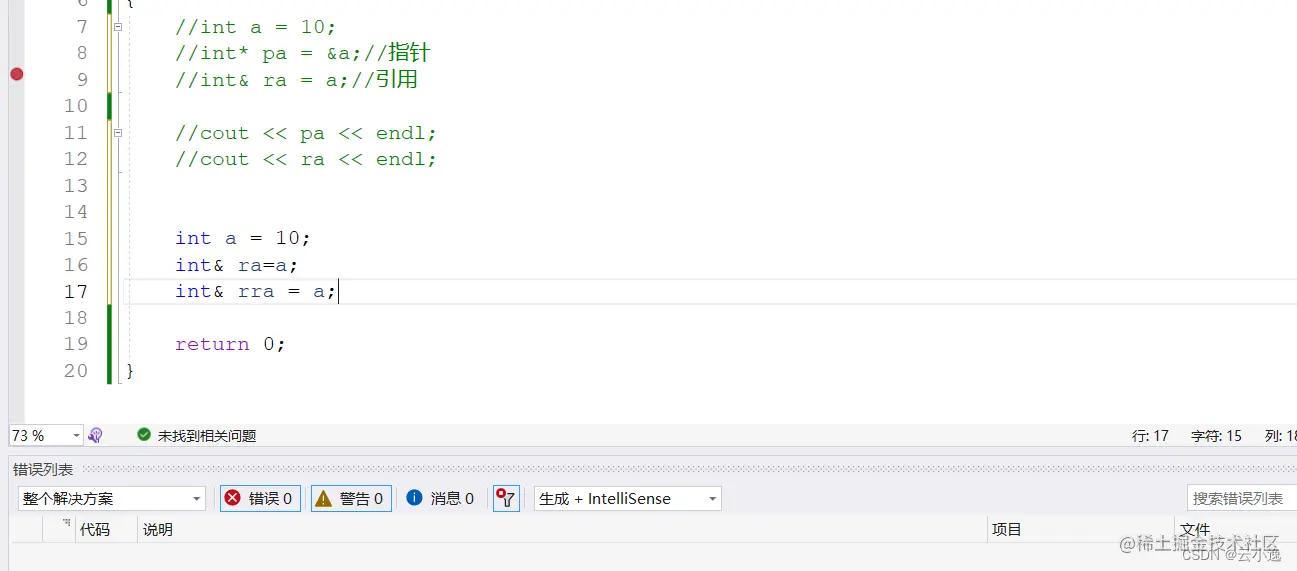Click the commented line '//int& ra = a;//引用'

296,80
